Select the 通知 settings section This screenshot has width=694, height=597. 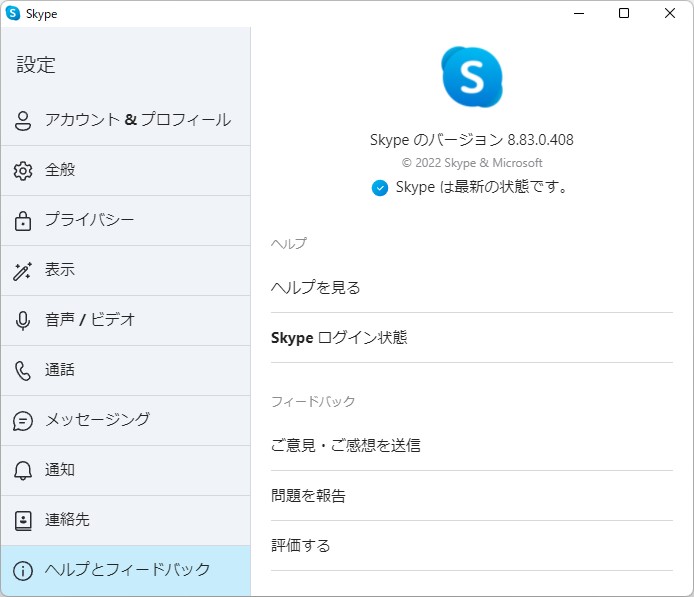(x=126, y=471)
